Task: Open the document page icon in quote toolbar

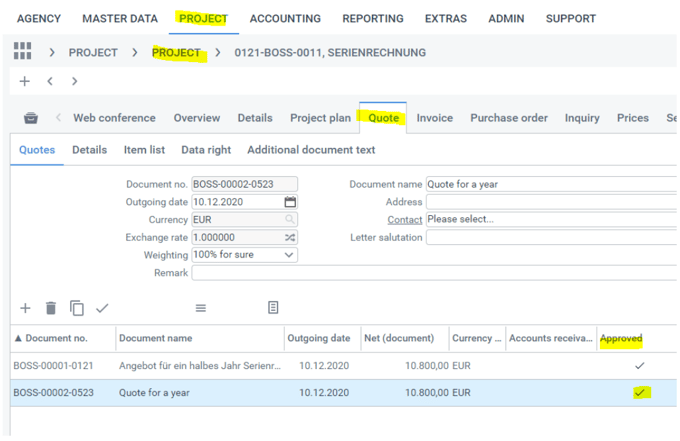Action: click(x=273, y=308)
